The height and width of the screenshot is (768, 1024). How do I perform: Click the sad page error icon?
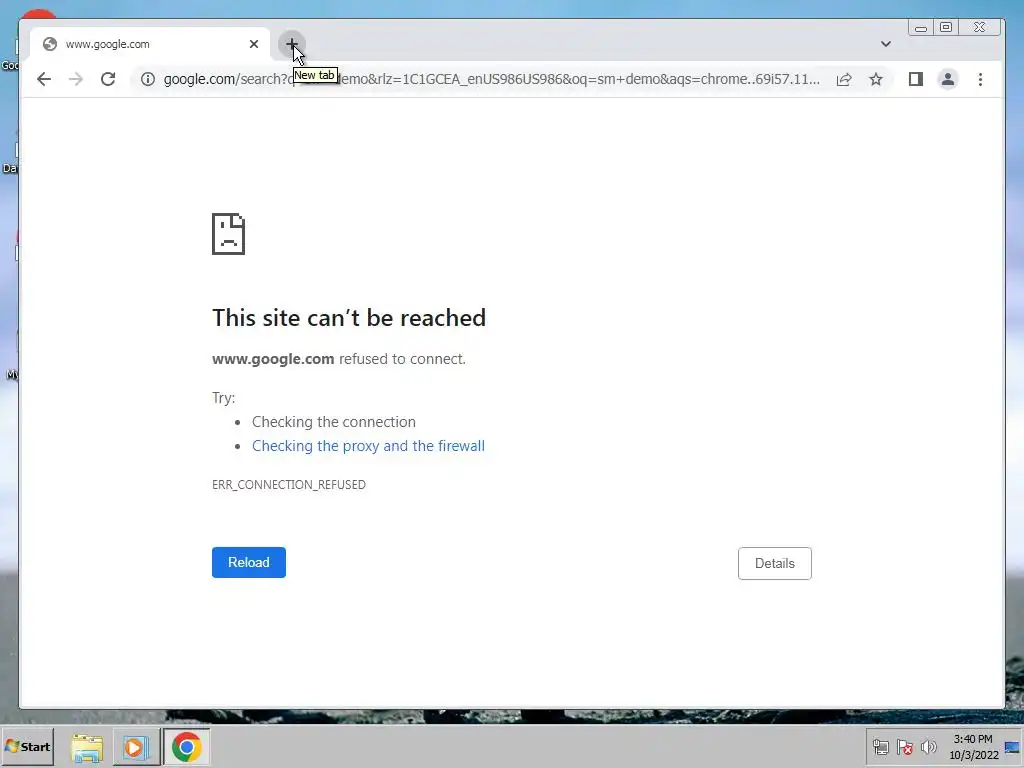229,234
